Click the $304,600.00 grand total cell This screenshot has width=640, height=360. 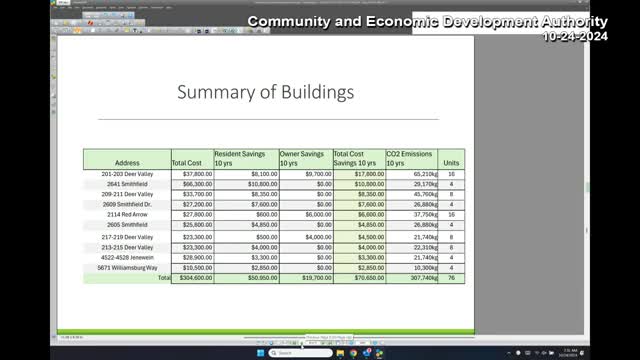[x=193, y=278]
